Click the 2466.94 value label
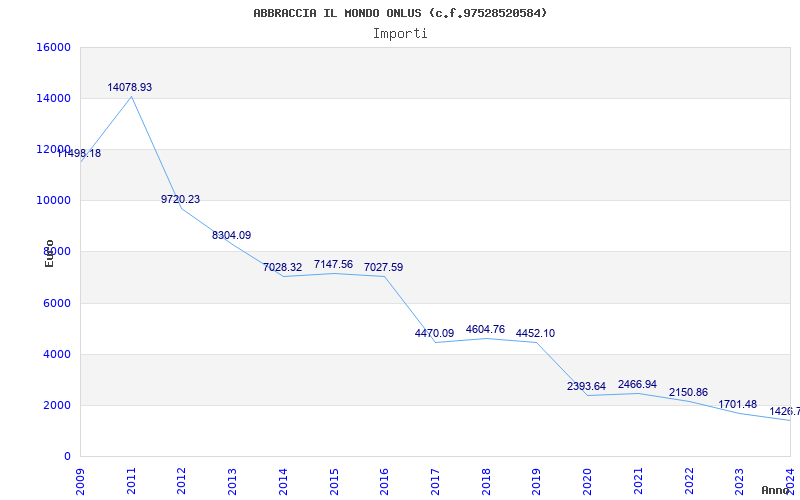Screen dimensions: 800x500 click(x=637, y=384)
